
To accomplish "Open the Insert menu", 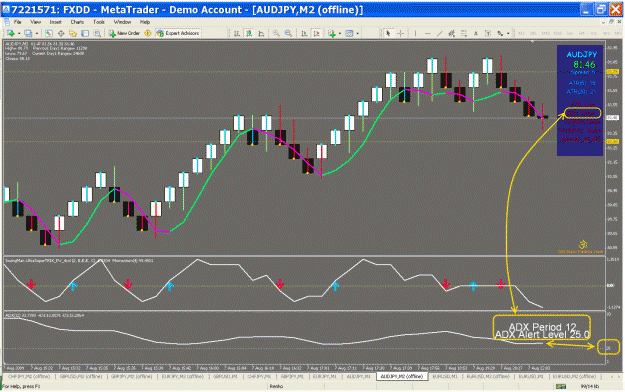I will pos(55,22).
